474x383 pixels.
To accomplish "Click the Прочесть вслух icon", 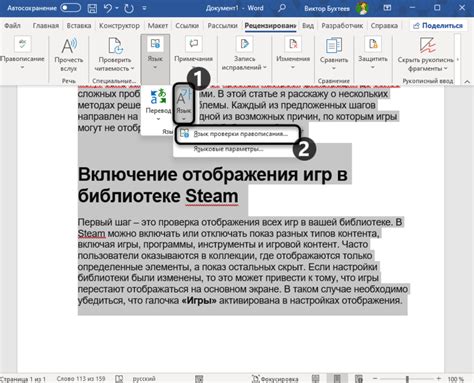I will click(69, 46).
